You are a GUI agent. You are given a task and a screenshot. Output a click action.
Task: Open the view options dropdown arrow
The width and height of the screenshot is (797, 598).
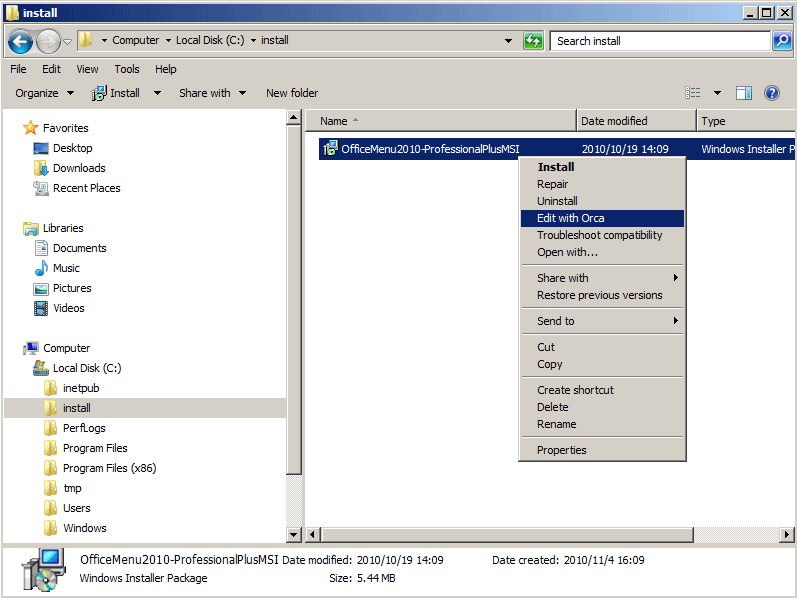[x=717, y=93]
